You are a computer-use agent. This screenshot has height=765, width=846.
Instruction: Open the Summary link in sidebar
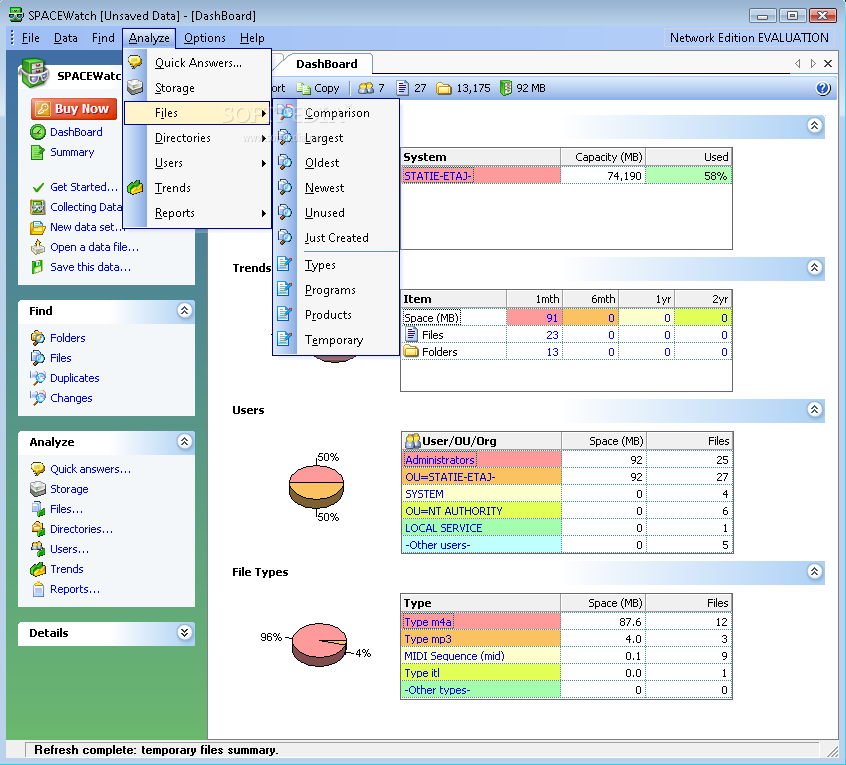pos(72,153)
